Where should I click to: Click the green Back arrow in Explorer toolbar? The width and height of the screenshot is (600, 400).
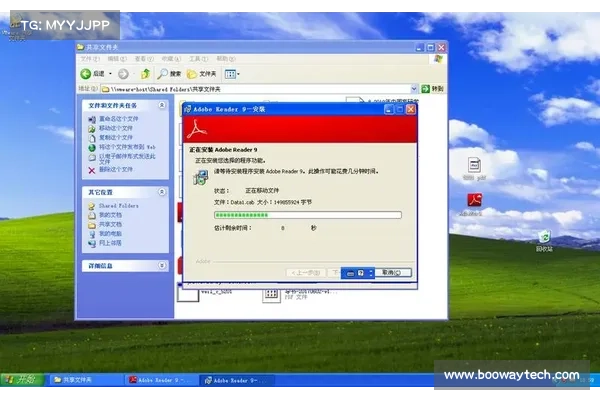[85, 73]
